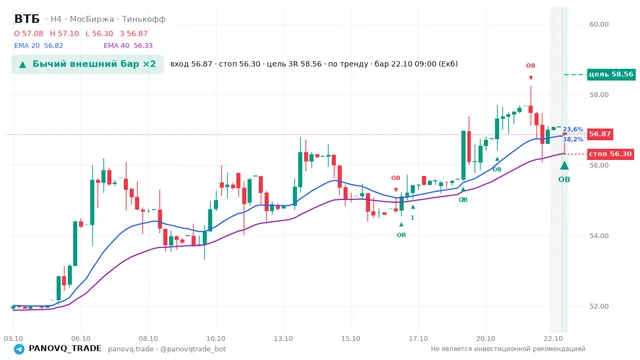Select the green OB marker below the 54.50 low
Image resolution: width=640 pixels, height=360 pixels.
click(x=401, y=235)
